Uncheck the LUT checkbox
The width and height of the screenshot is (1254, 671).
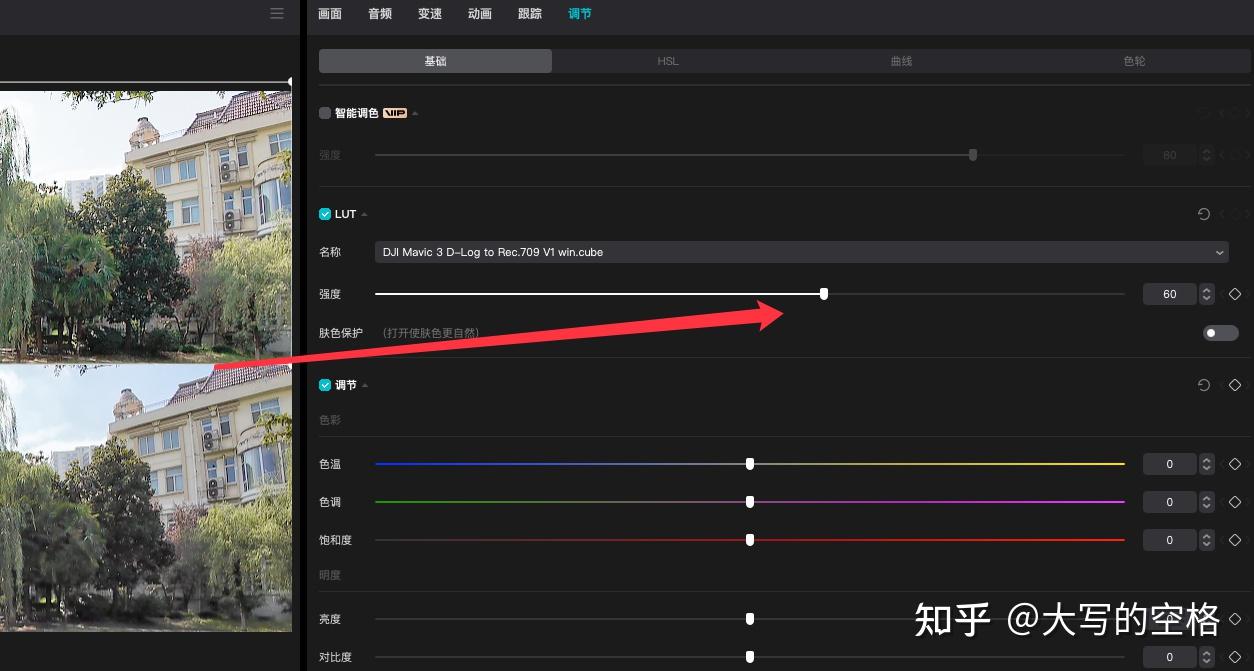click(x=325, y=213)
